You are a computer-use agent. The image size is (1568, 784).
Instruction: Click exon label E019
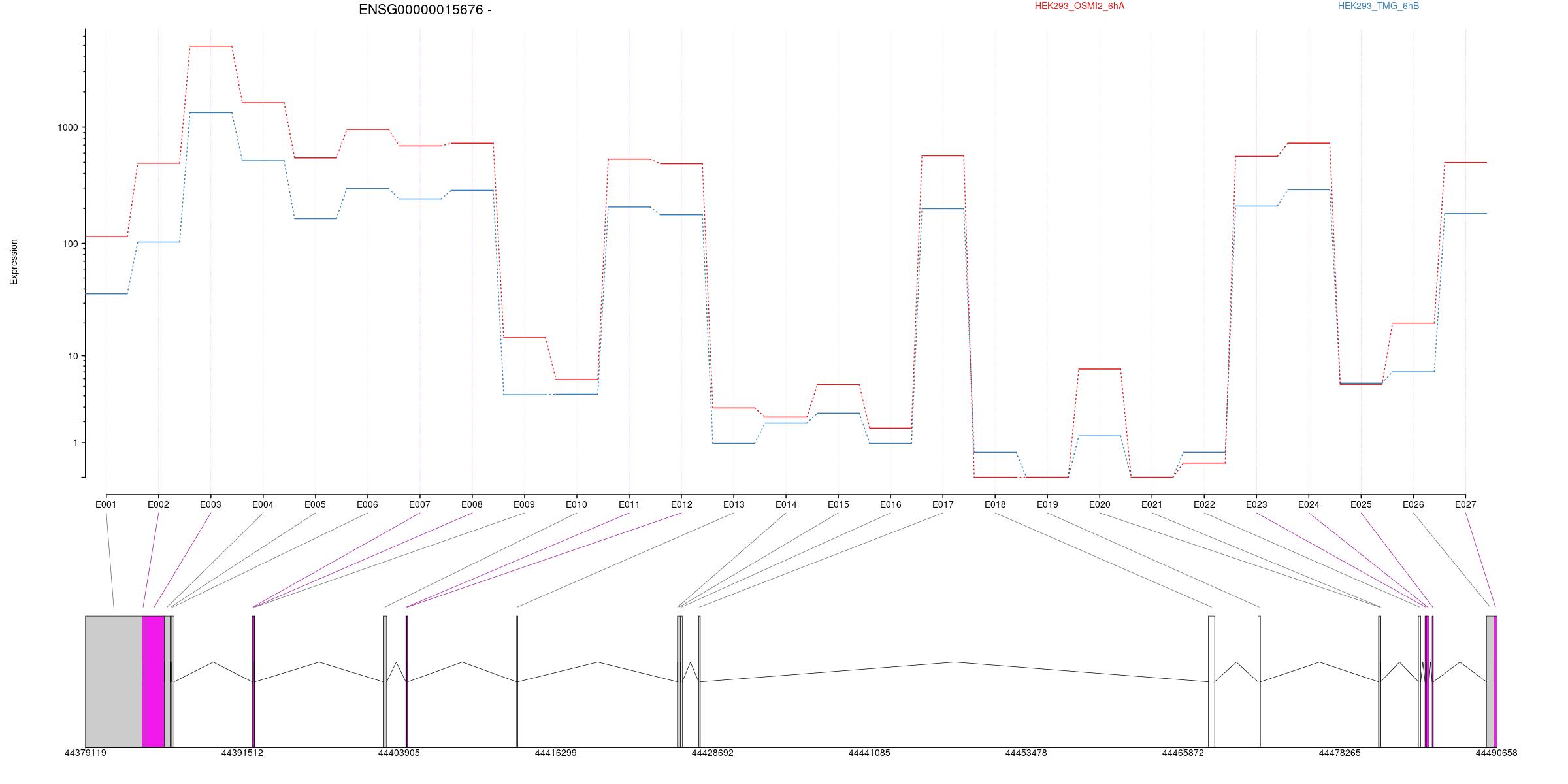pos(1047,505)
